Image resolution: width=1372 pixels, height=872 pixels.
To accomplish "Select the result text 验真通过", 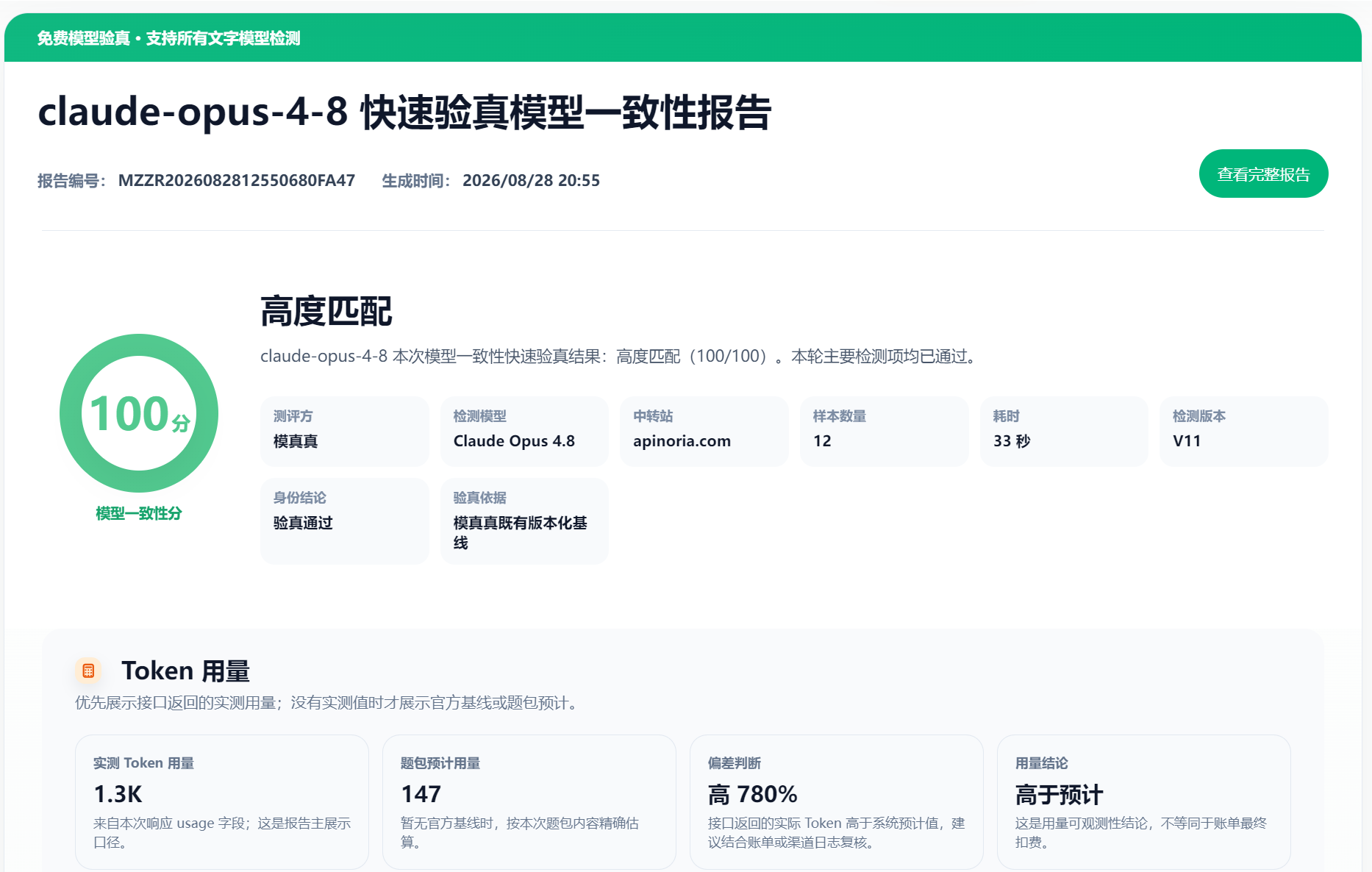I will tap(303, 523).
